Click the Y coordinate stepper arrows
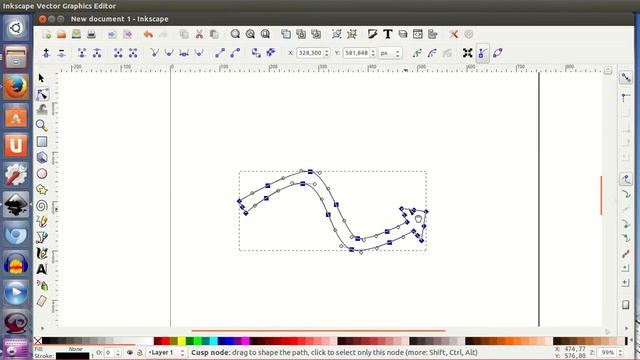The width and height of the screenshot is (640, 360). click(373, 53)
